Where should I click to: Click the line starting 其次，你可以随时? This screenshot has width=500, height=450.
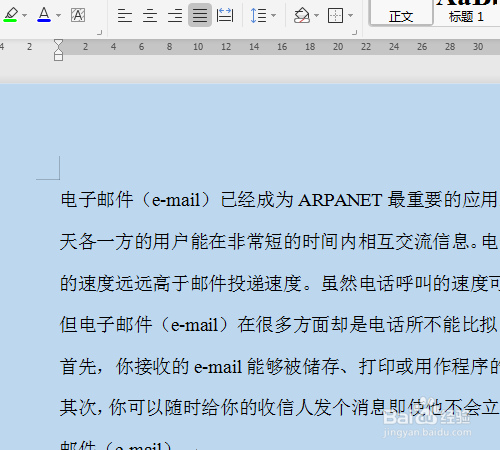279,408
